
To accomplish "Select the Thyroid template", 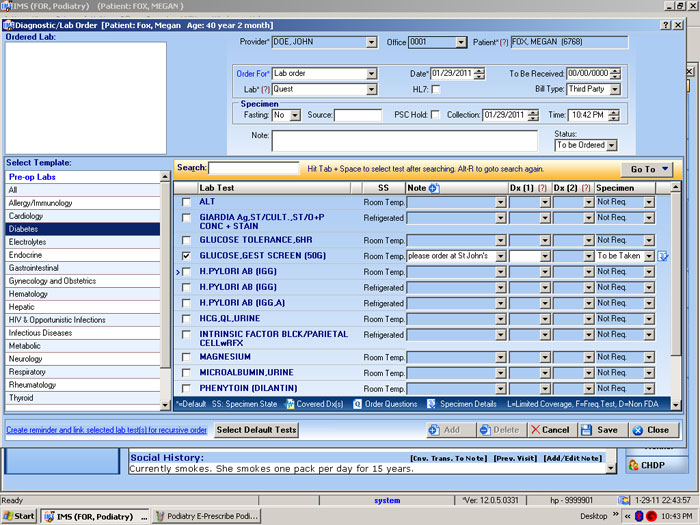I will point(83,398).
